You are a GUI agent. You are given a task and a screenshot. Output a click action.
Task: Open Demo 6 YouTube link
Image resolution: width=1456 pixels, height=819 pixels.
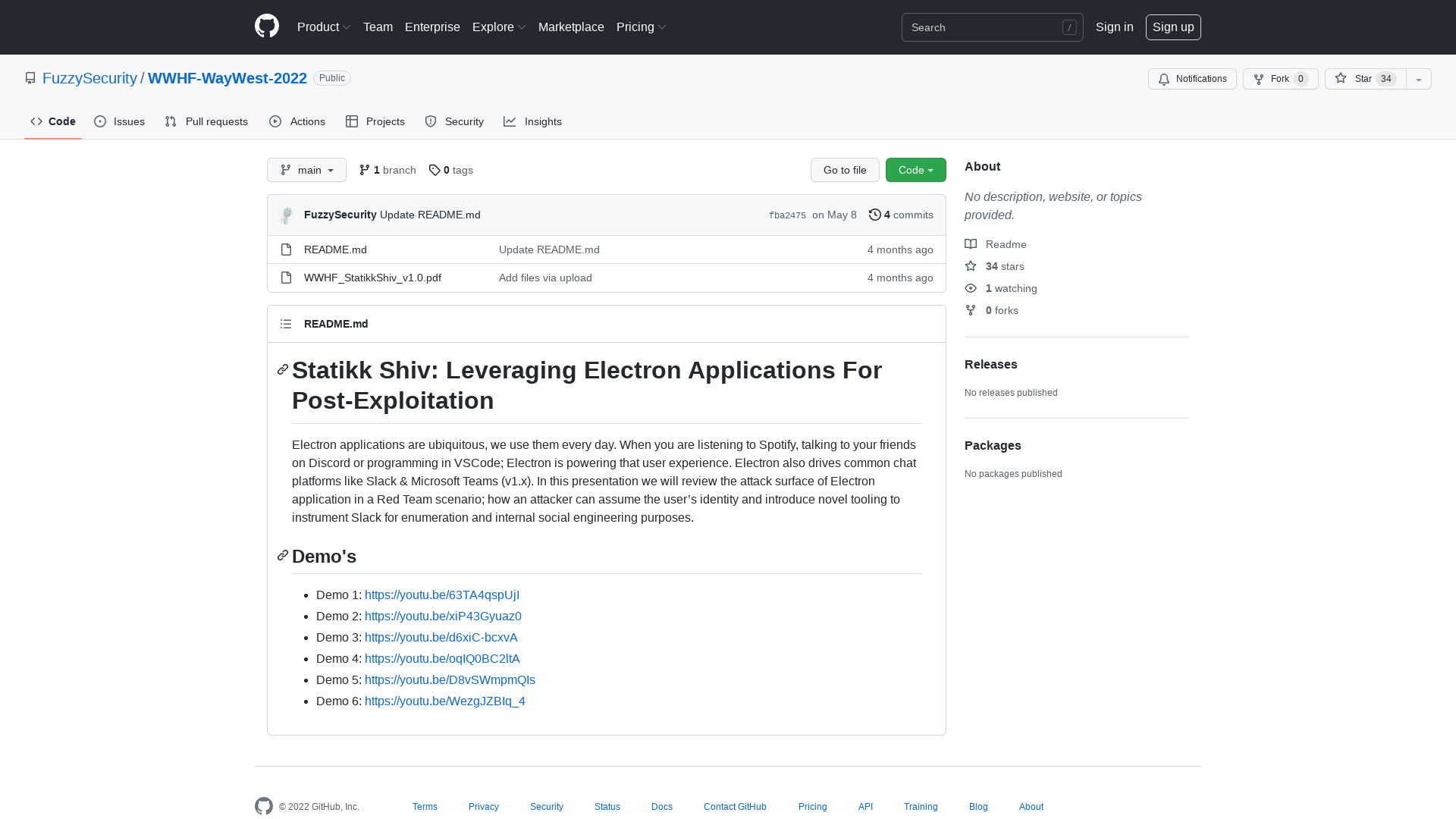point(445,701)
